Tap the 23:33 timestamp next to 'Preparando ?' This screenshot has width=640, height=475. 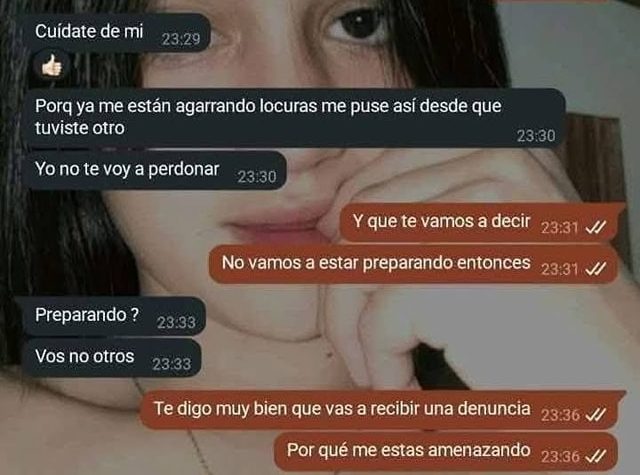pyautogui.click(x=176, y=323)
